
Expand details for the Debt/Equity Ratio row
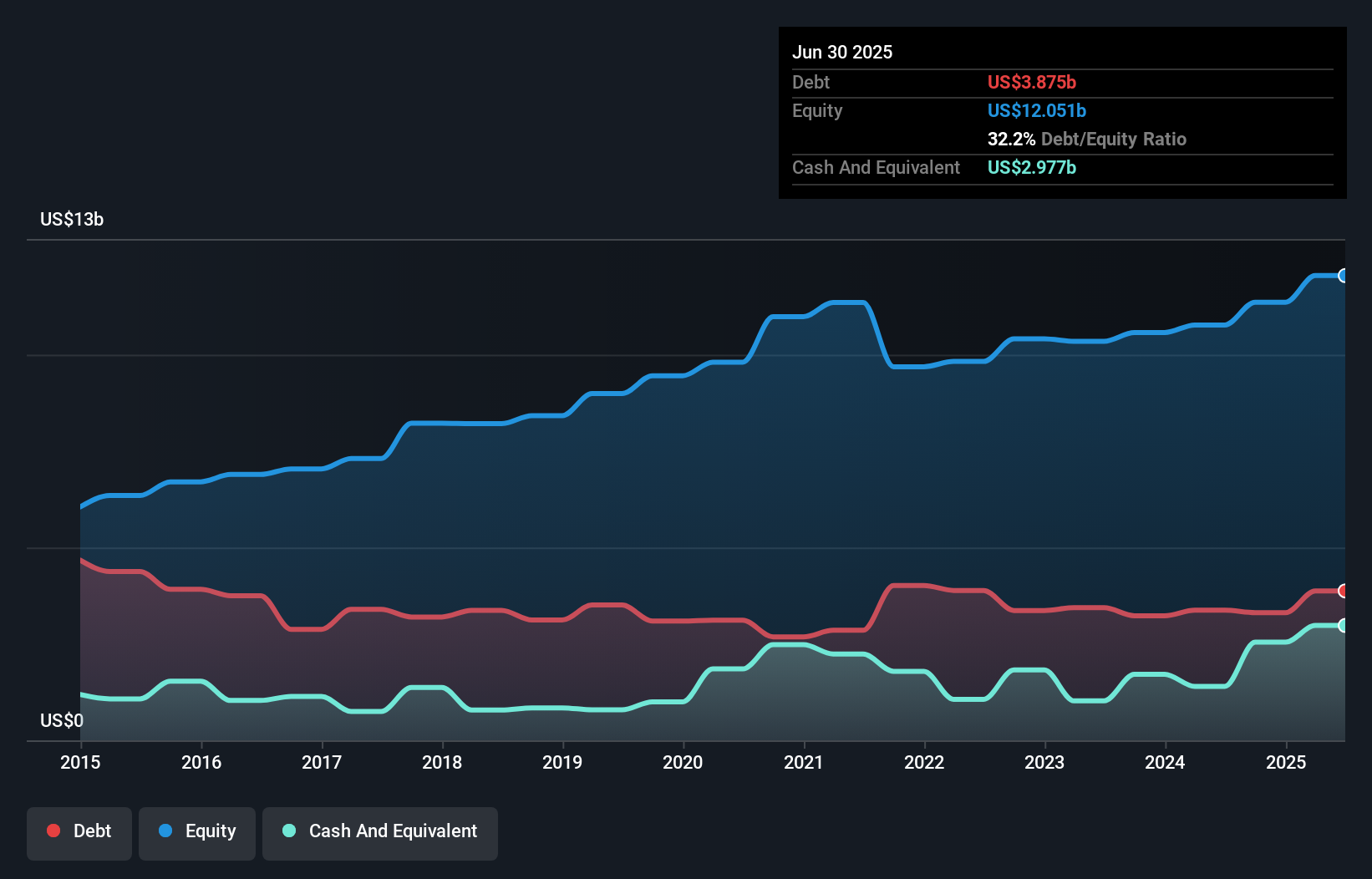(1087, 140)
